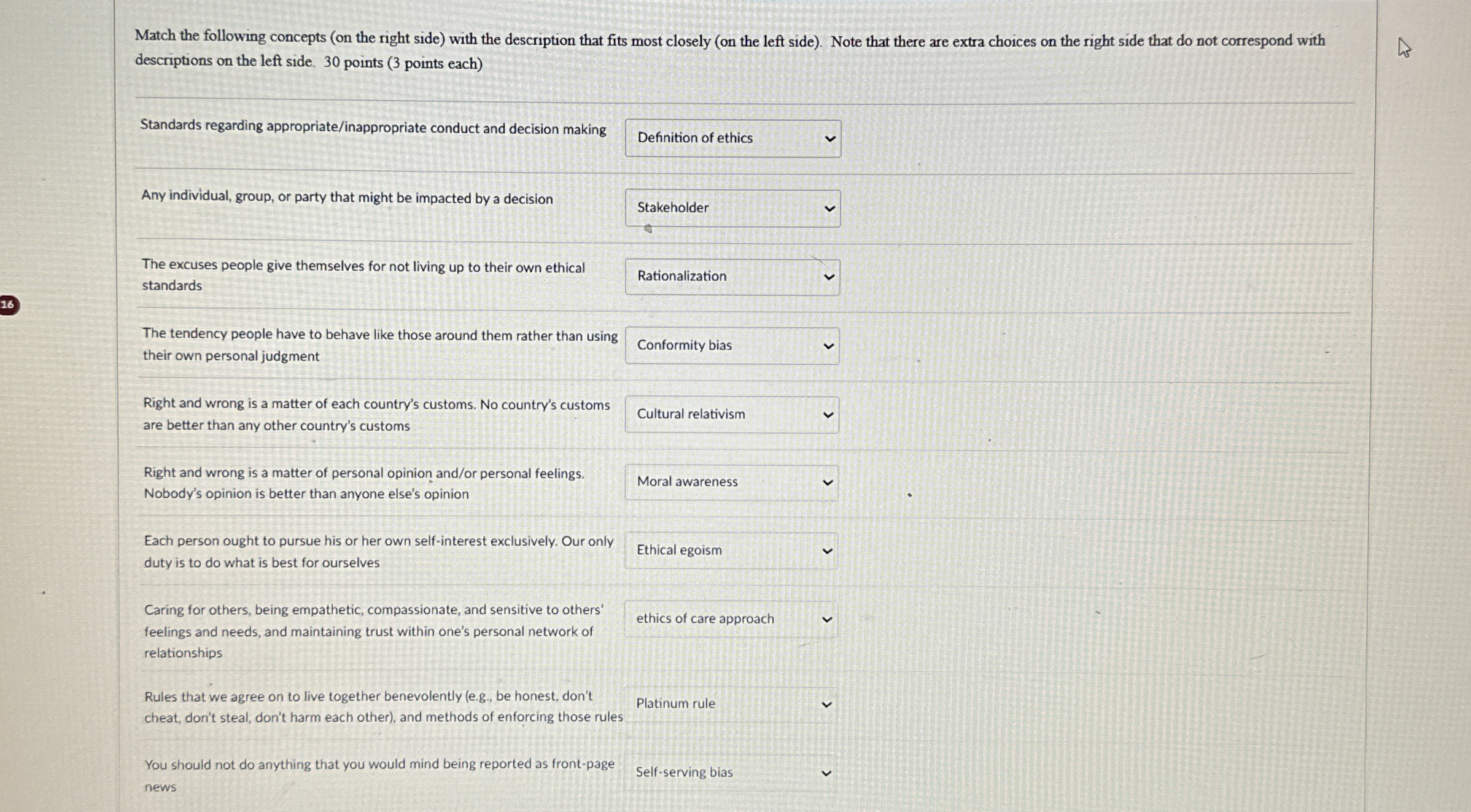Click the '16' badge on the left edge
The width and height of the screenshot is (1471, 812).
click(x=7, y=305)
